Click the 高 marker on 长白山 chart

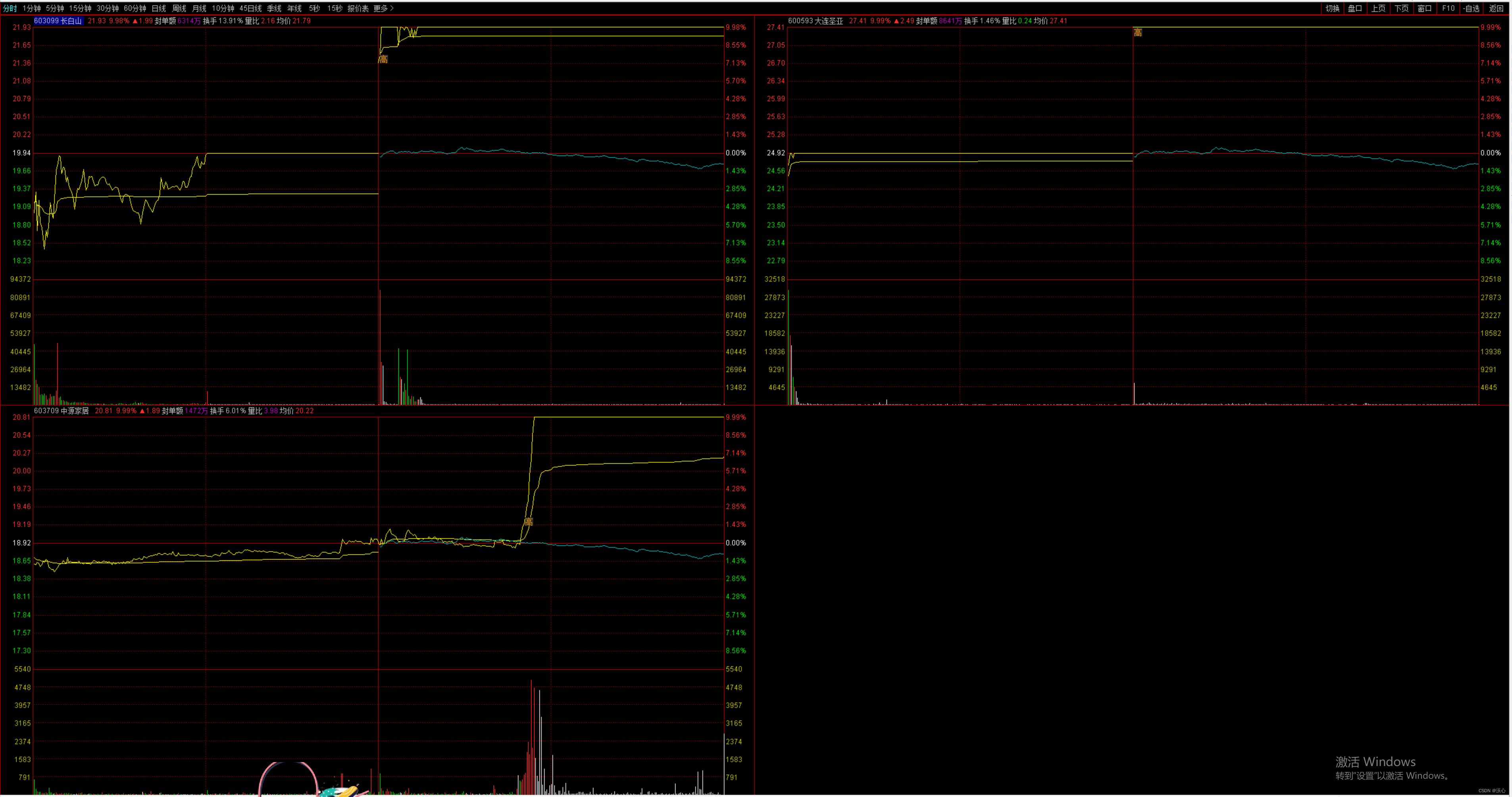pos(383,59)
